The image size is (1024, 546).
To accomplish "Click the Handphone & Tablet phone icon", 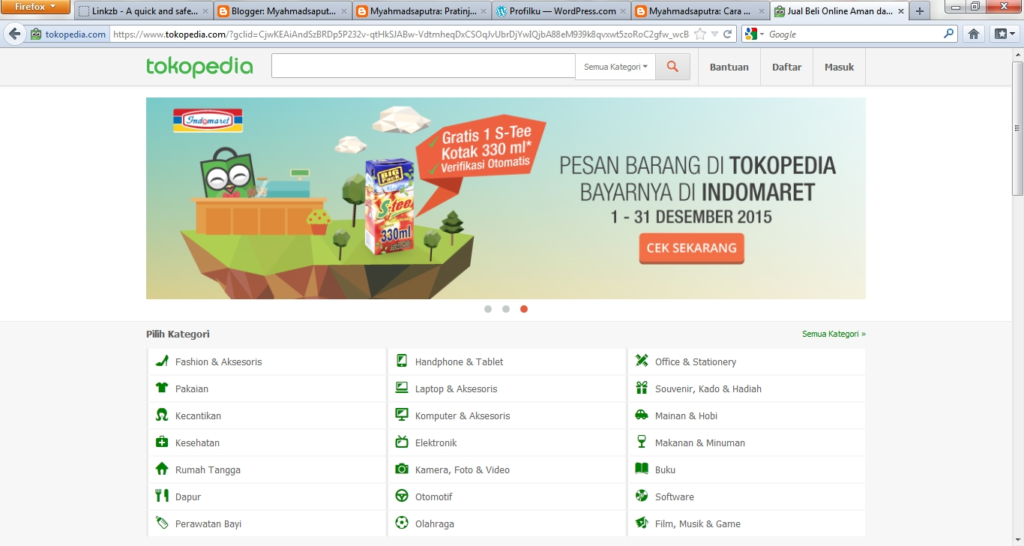I will (x=402, y=361).
